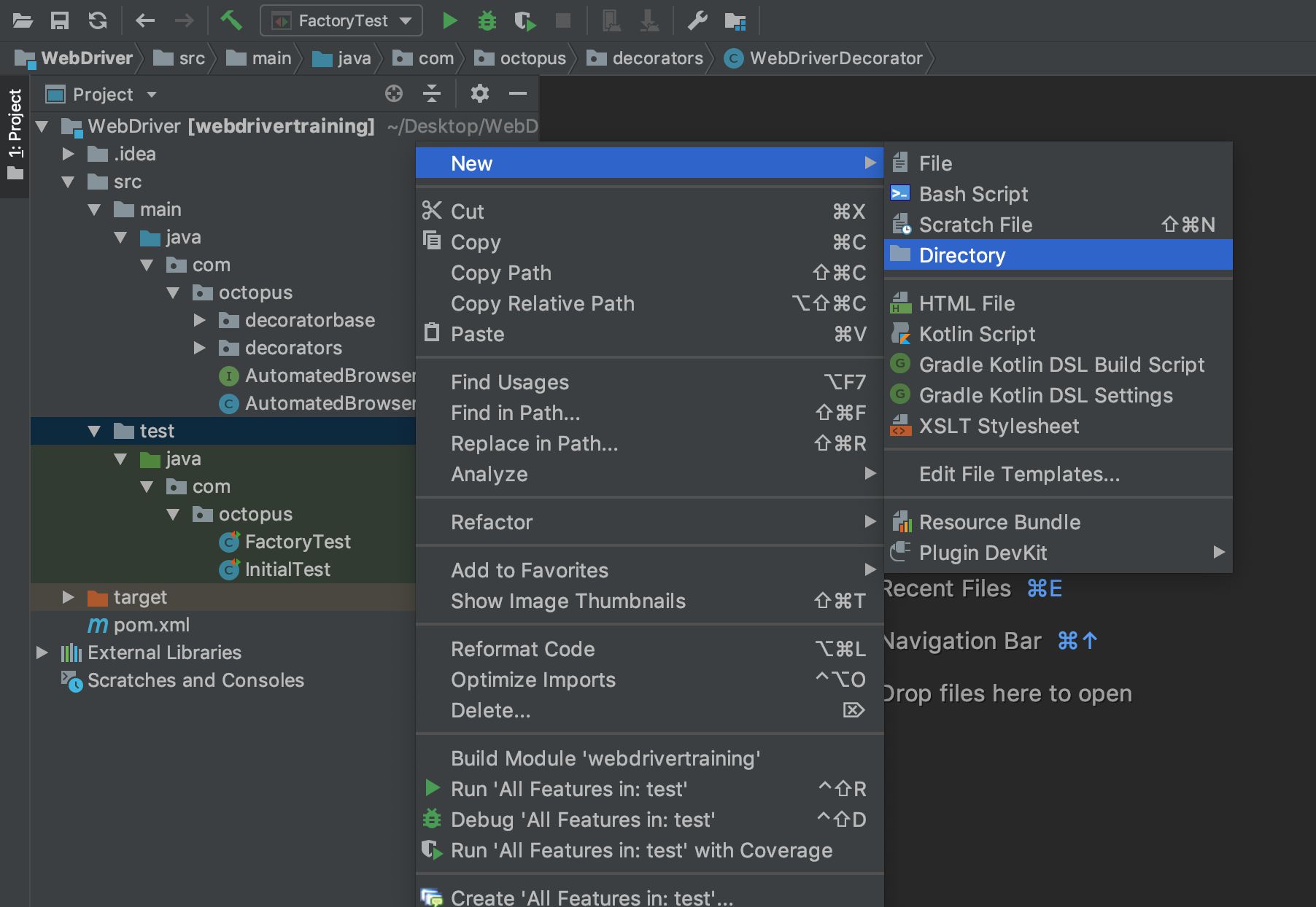Click WebDriverDecorator in breadcrumb bar
Screen dimensions: 1316x907
point(835,58)
